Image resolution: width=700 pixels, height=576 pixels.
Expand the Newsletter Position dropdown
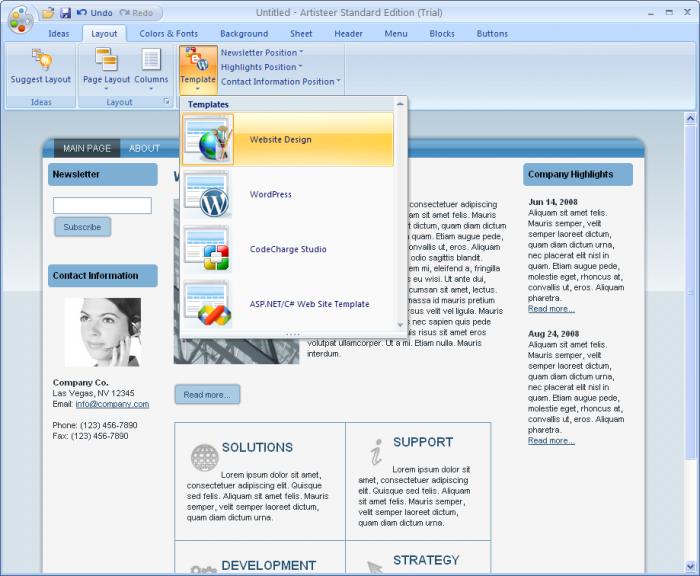coord(262,53)
